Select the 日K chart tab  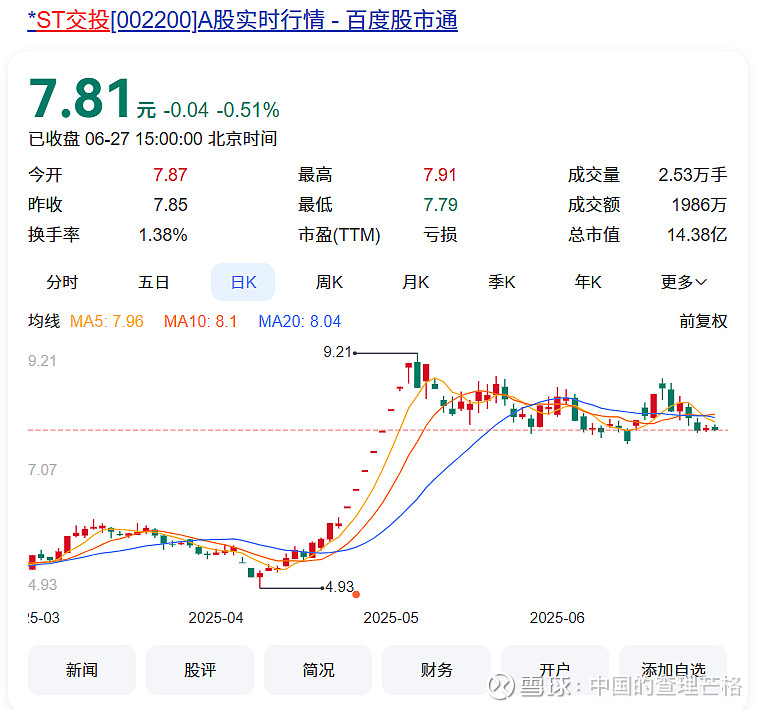coord(243,282)
